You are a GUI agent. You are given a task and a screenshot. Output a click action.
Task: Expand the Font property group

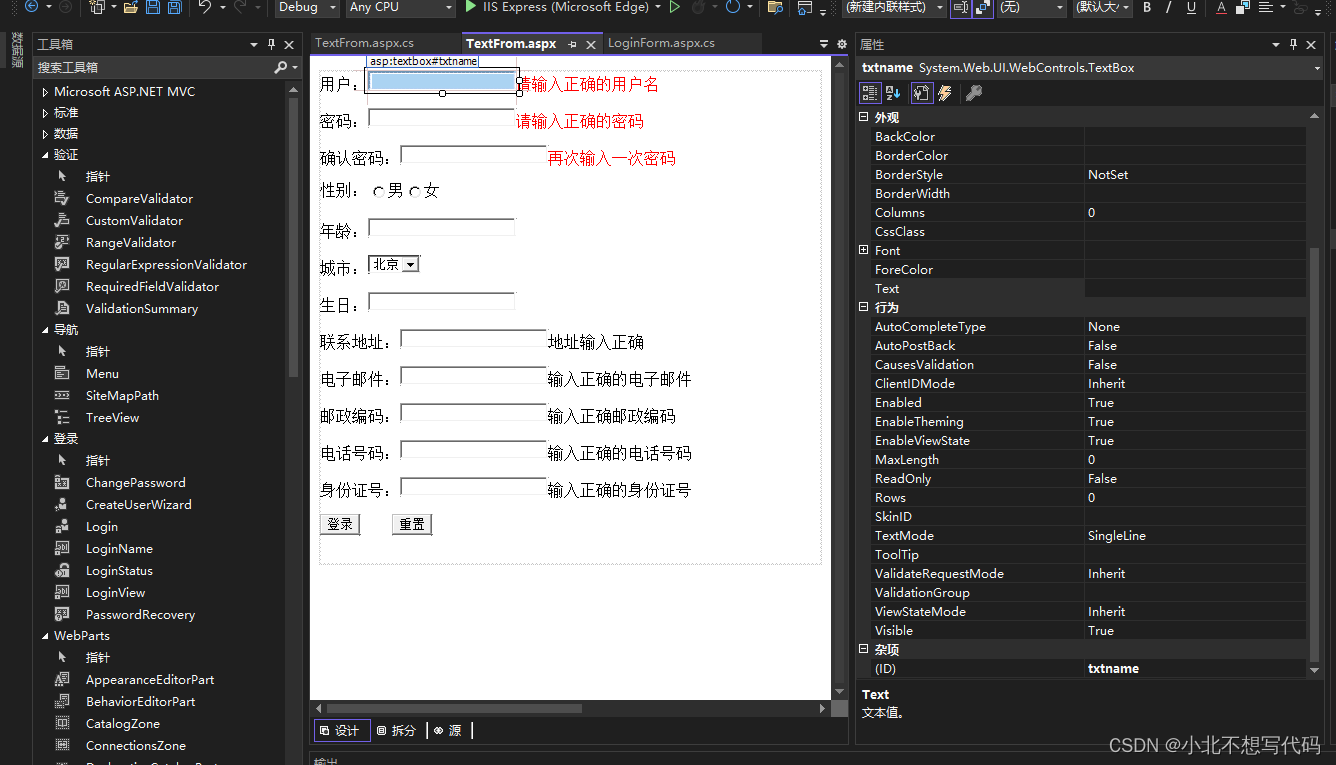(864, 250)
